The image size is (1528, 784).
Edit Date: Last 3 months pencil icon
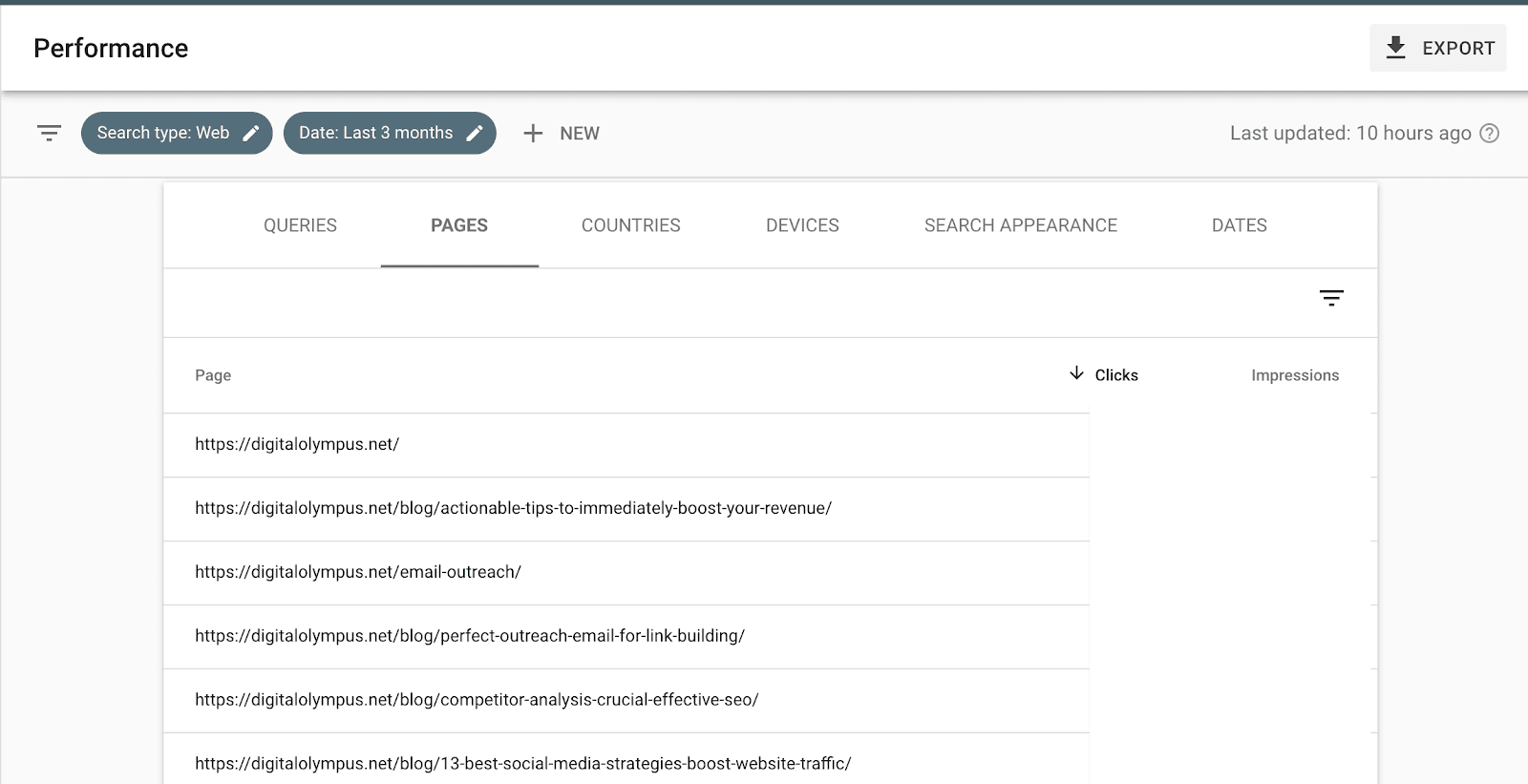475,134
